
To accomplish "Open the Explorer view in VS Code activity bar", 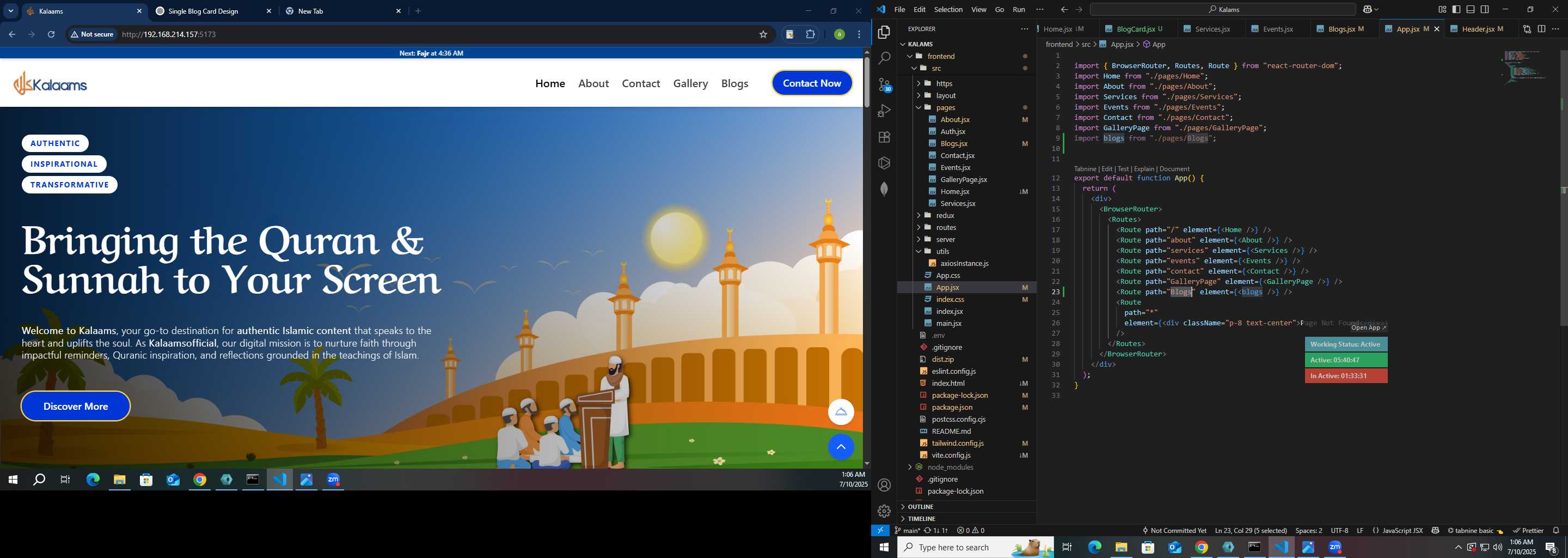I will 884,32.
